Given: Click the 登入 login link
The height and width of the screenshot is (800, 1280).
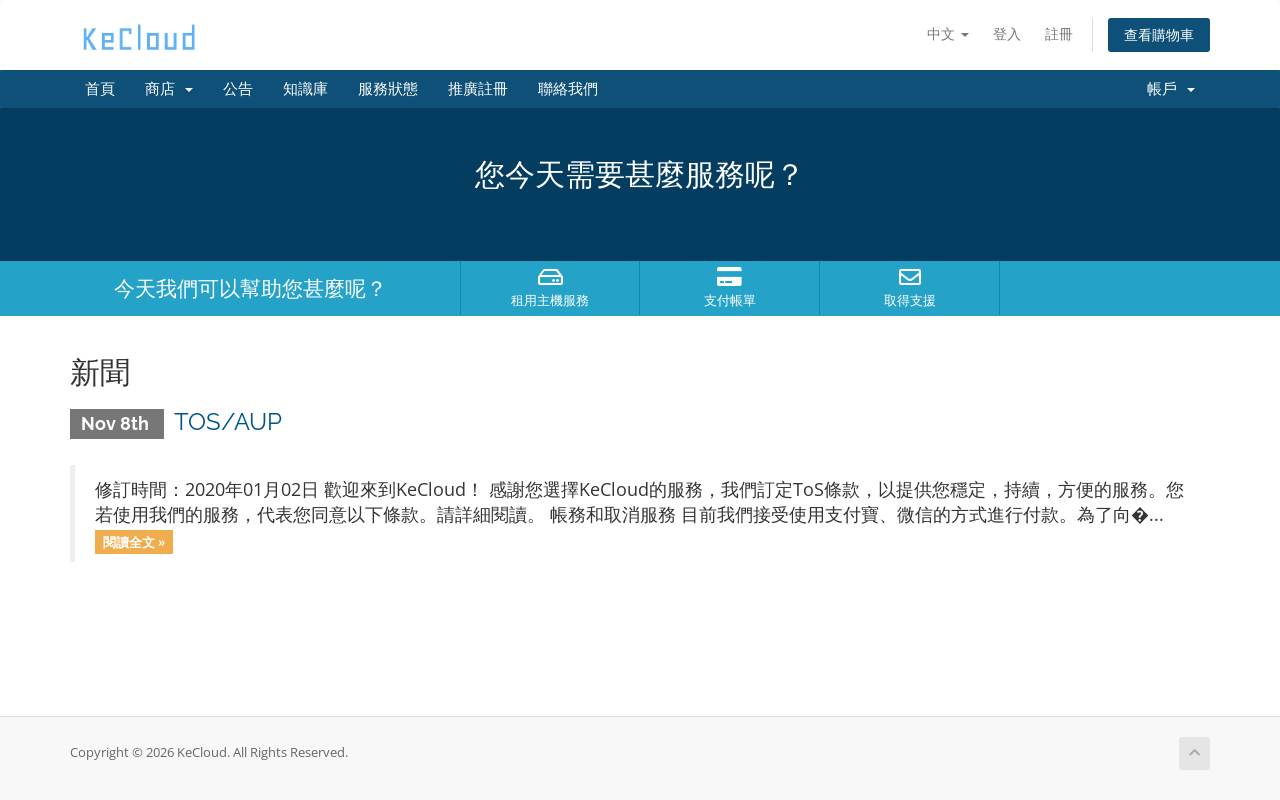Looking at the screenshot, I should click(1007, 35).
